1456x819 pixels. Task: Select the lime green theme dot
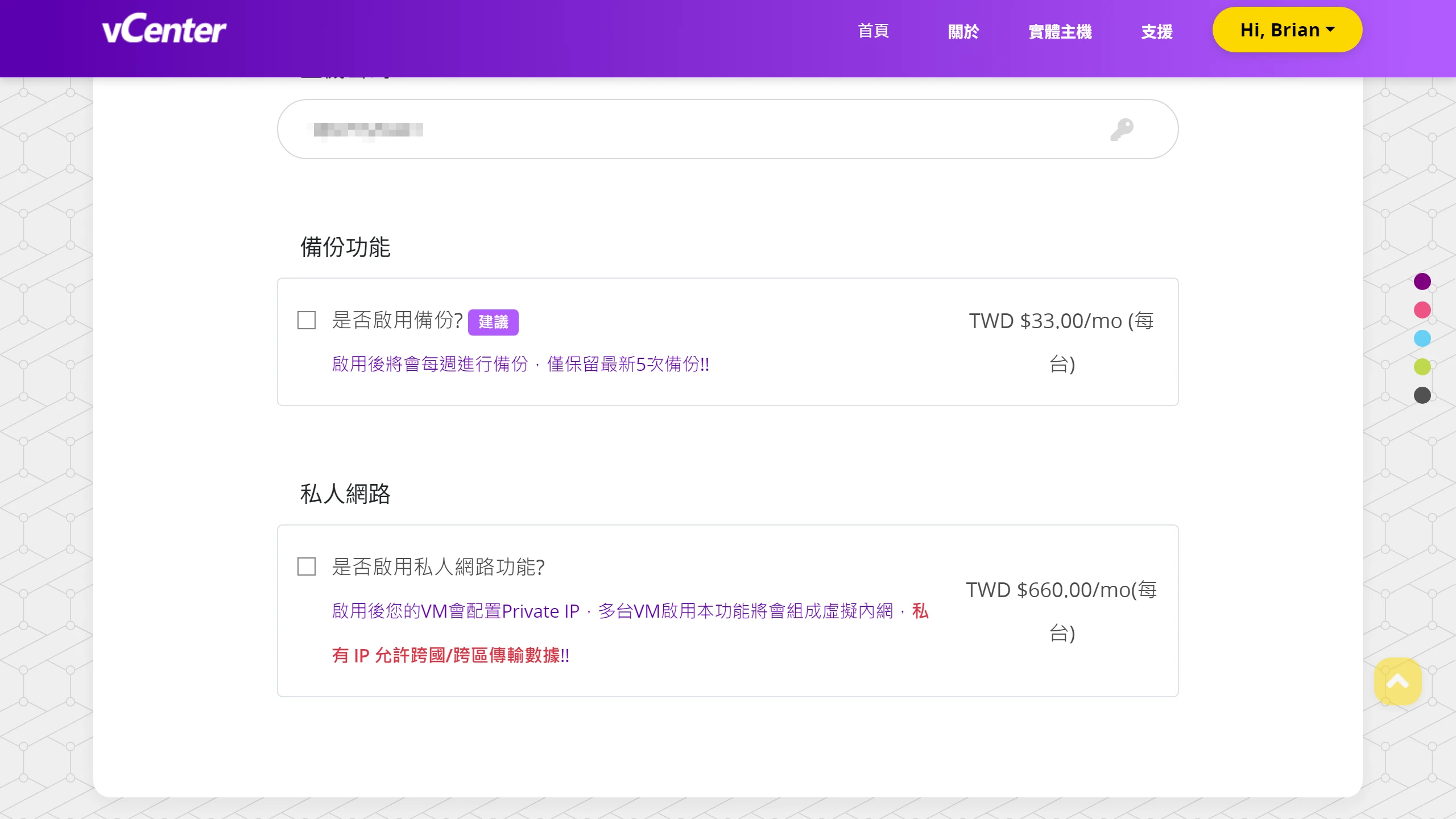point(1422,367)
